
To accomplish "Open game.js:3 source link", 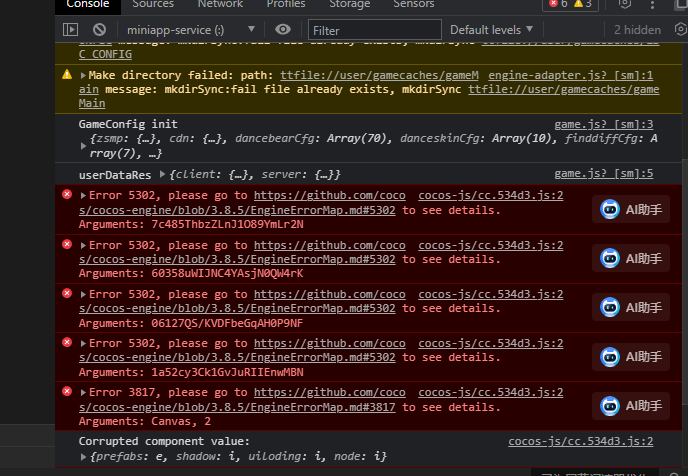I will click(603, 125).
